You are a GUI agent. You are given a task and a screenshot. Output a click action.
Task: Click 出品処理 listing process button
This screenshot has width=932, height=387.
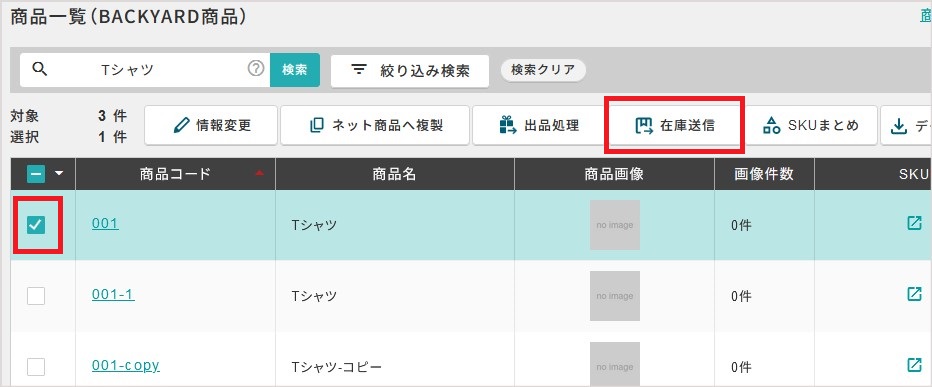tap(539, 125)
